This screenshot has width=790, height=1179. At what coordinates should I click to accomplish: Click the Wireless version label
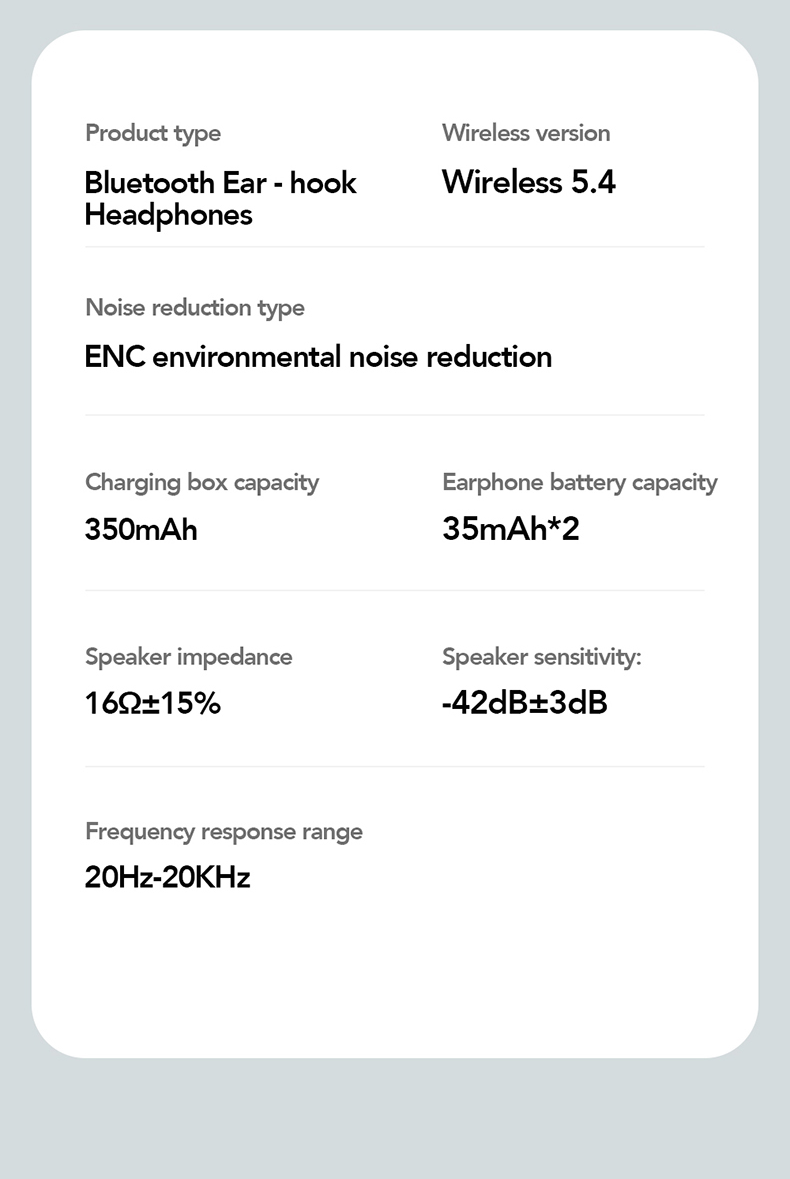click(526, 133)
